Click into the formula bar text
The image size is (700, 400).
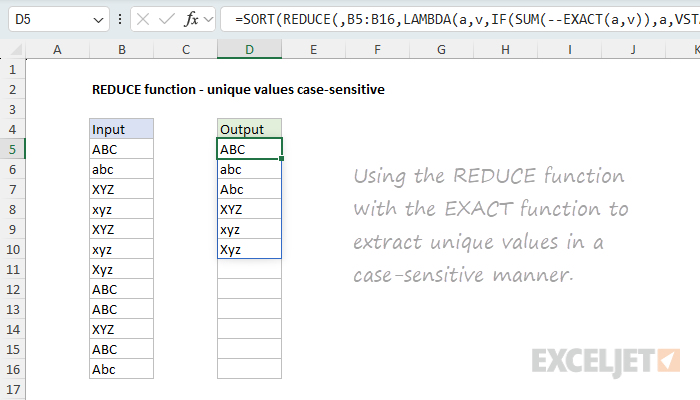point(460,19)
